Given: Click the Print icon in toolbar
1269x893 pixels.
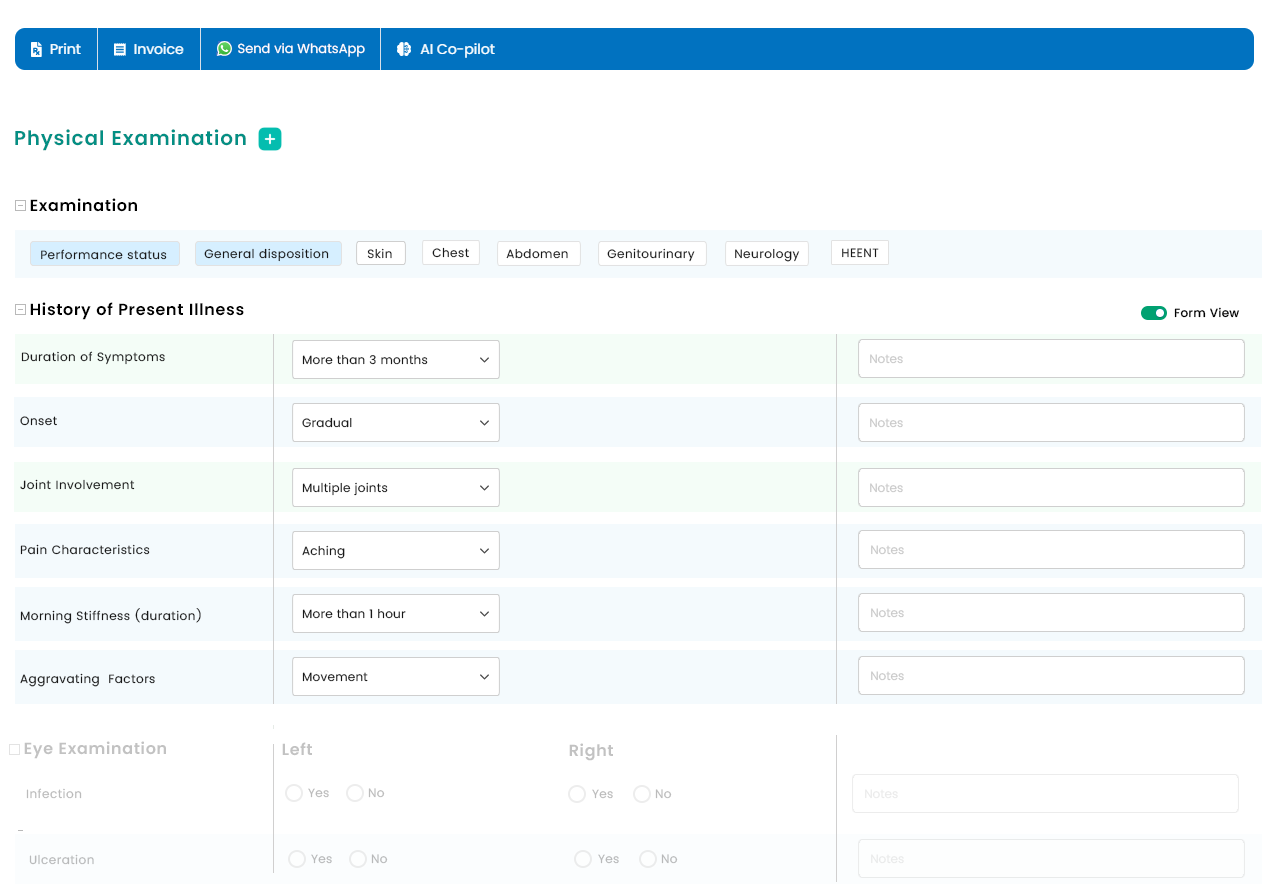Looking at the screenshot, I should point(37,49).
